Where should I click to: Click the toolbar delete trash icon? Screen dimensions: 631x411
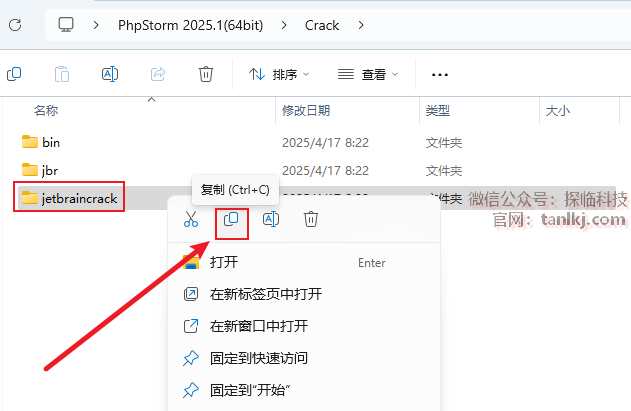tap(206, 74)
